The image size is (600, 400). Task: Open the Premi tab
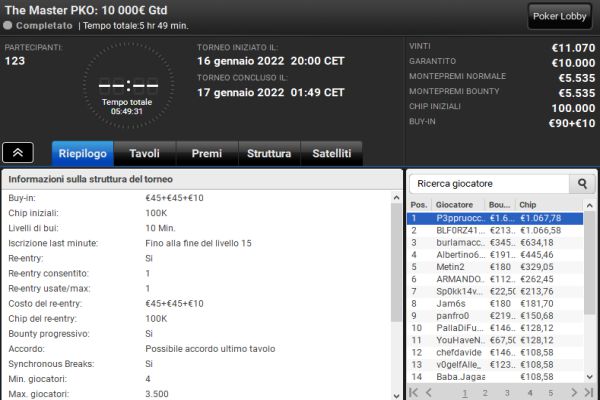pos(207,153)
